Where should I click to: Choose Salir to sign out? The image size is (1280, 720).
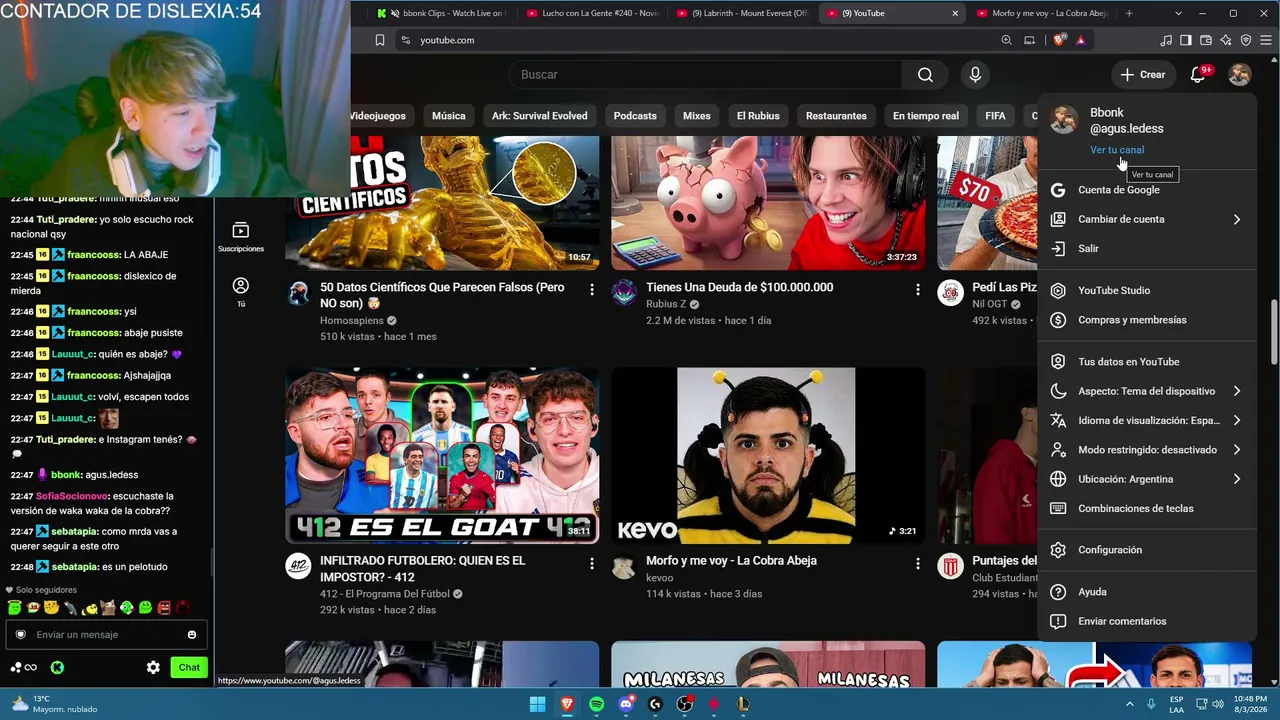(x=1147, y=248)
